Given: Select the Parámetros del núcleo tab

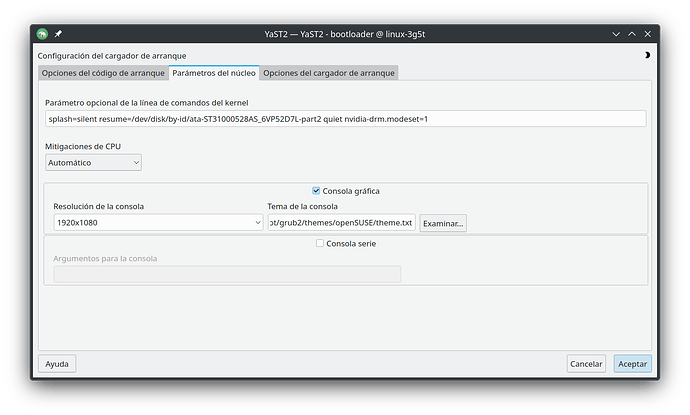Looking at the screenshot, I should coord(214,73).
